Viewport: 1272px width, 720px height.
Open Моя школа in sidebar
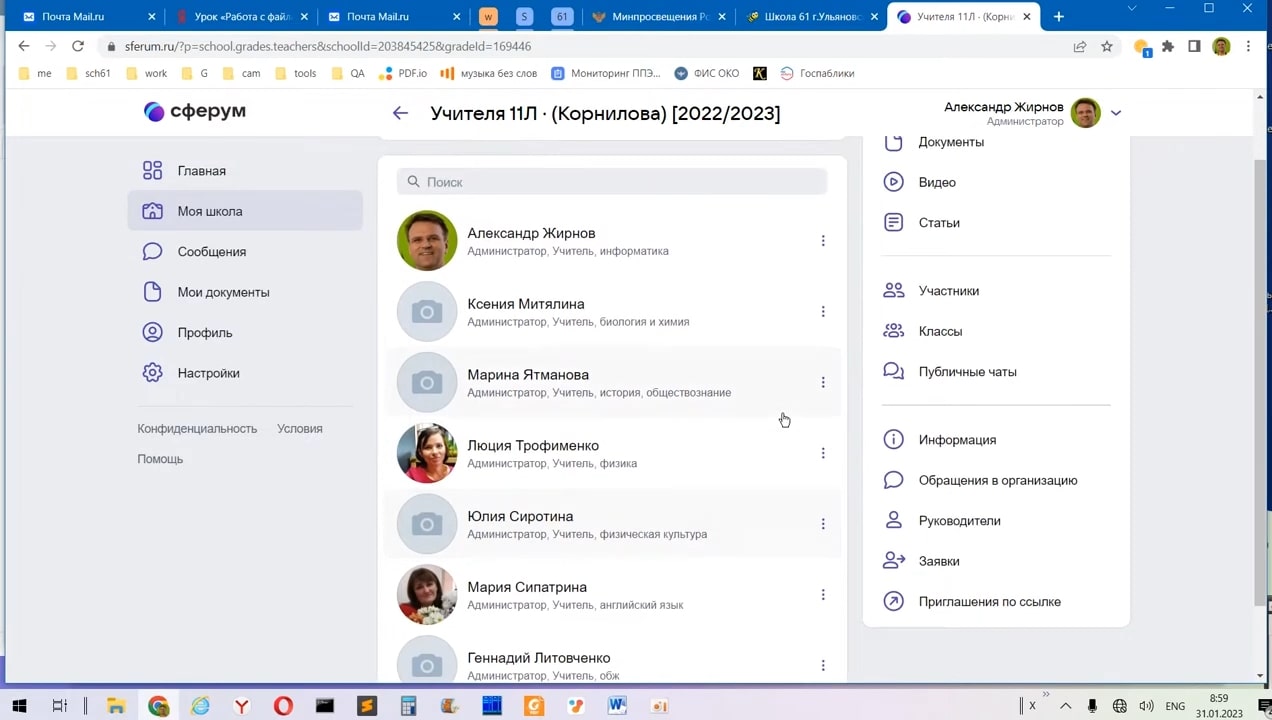245,211
